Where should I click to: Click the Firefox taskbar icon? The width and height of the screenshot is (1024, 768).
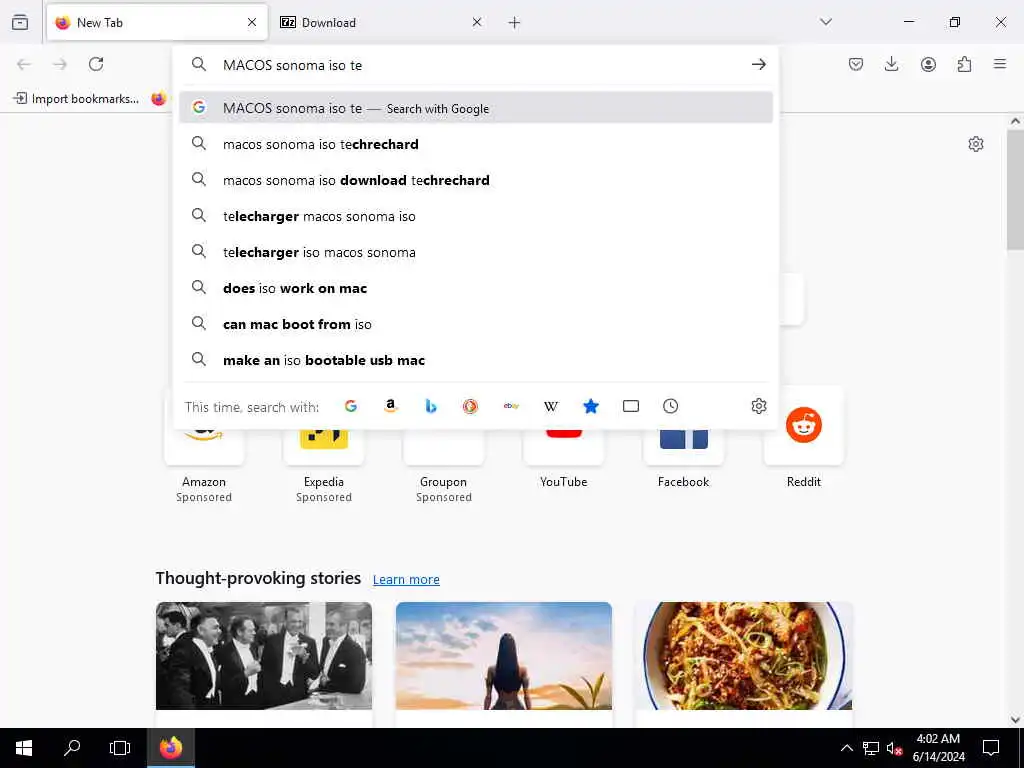coord(171,748)
